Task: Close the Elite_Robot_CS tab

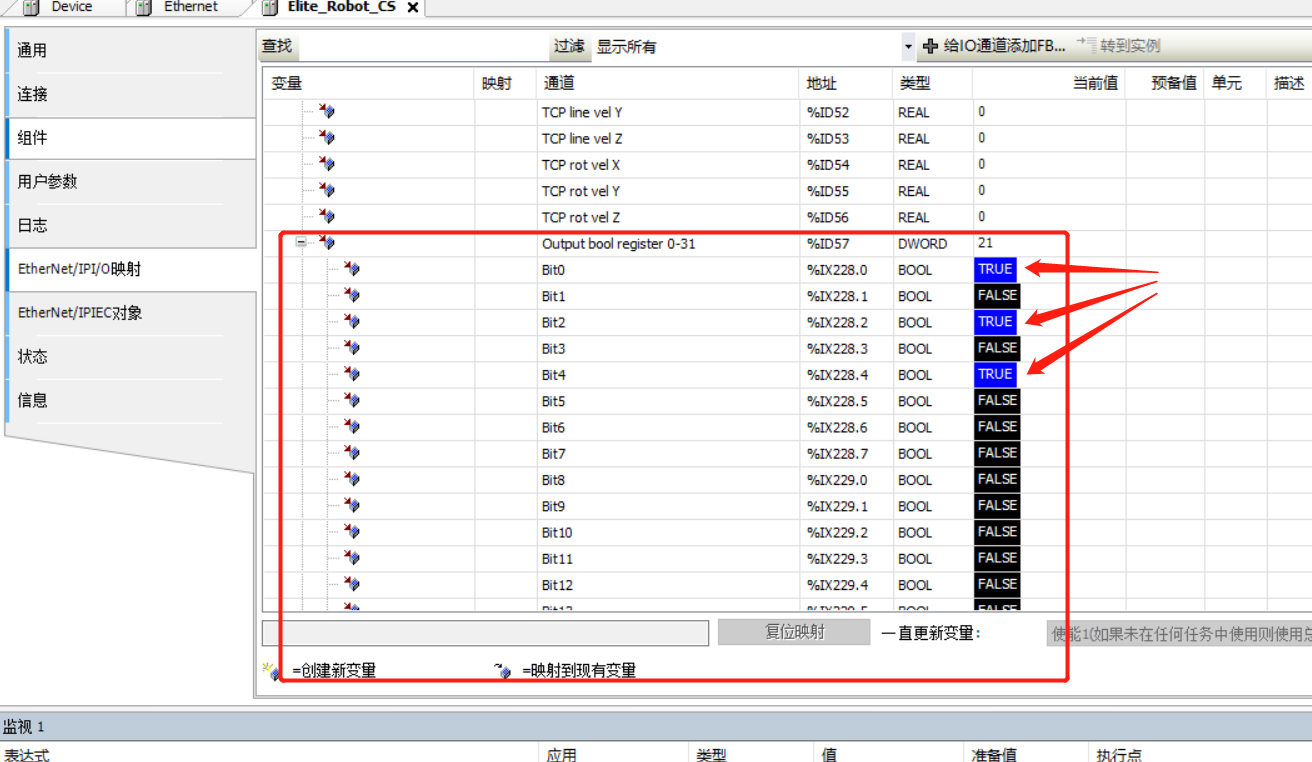Action: point(413,7)
